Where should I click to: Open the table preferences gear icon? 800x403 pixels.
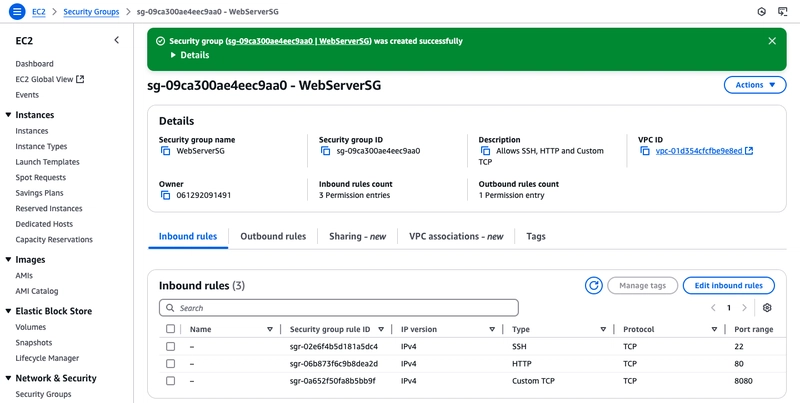point(767,308)
